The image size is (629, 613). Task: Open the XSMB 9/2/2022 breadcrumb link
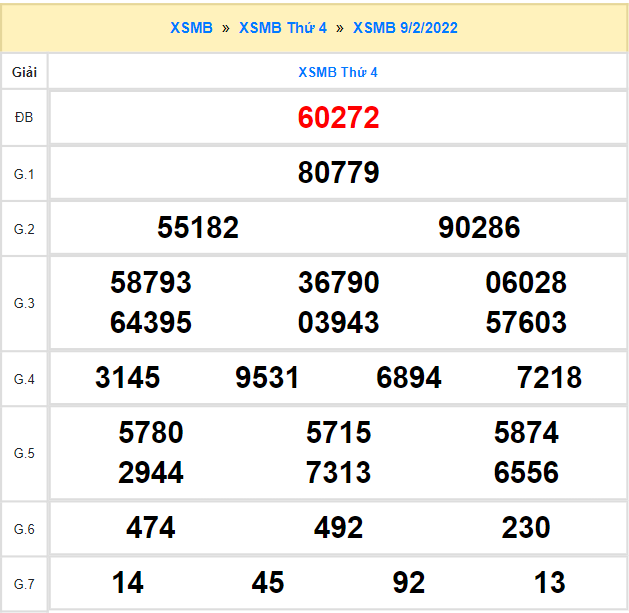(x=405, y=28)
